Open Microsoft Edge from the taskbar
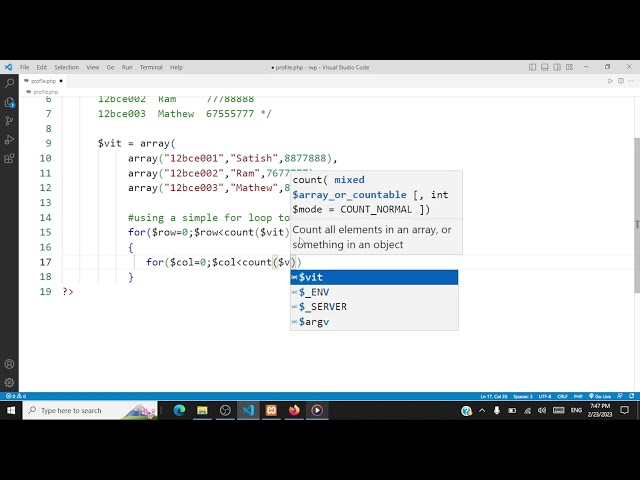Viewport: 640px width, 480px height. tap(179, 410)
